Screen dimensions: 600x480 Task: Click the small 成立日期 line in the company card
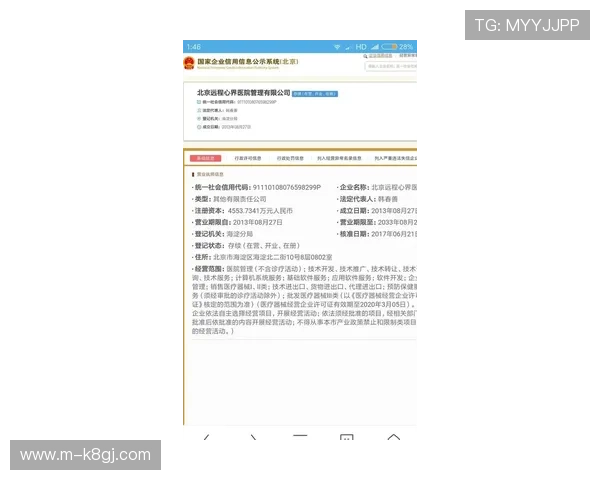click(224, 127)
